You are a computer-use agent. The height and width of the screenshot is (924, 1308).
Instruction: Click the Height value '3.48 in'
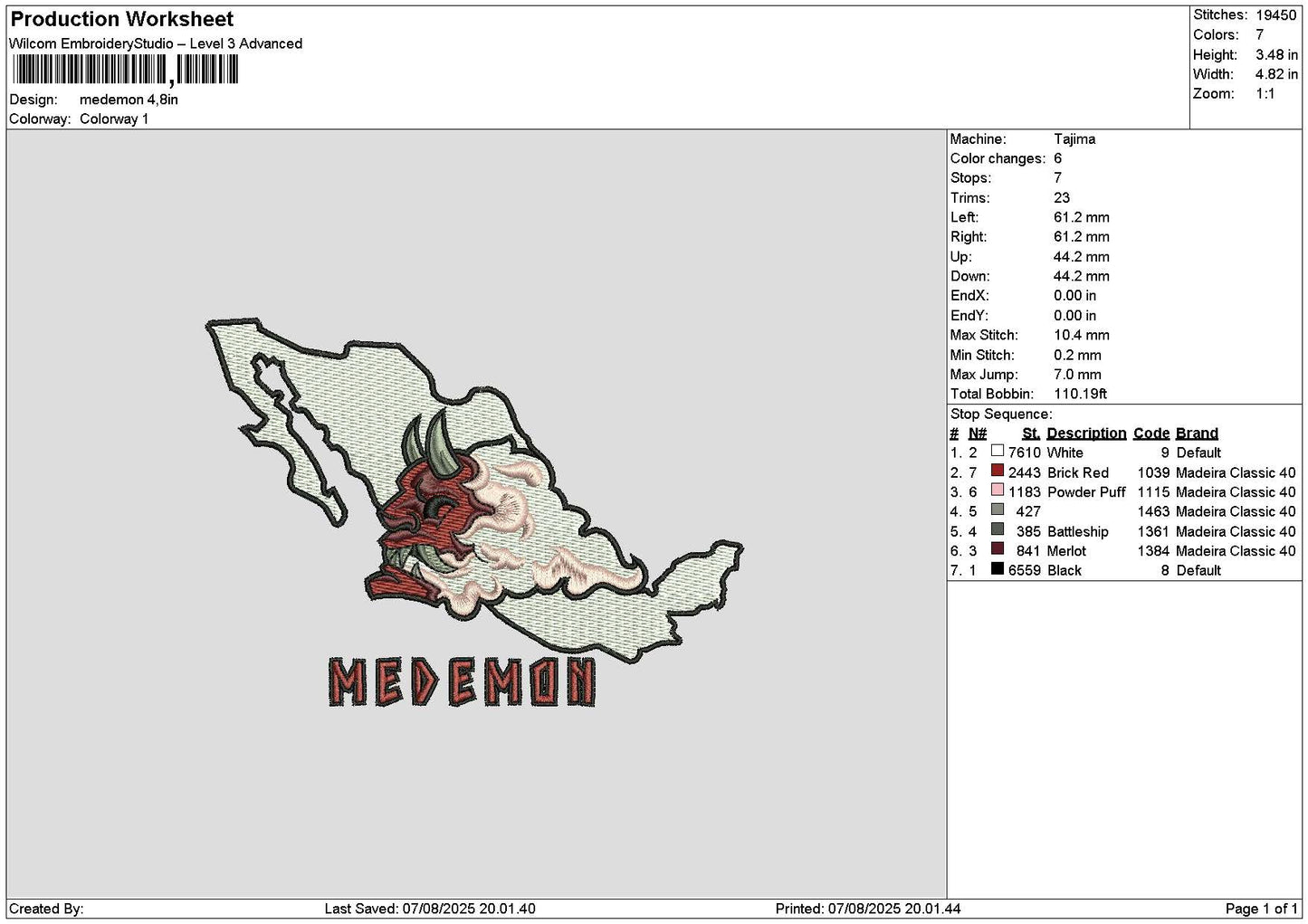(1276, 55)
